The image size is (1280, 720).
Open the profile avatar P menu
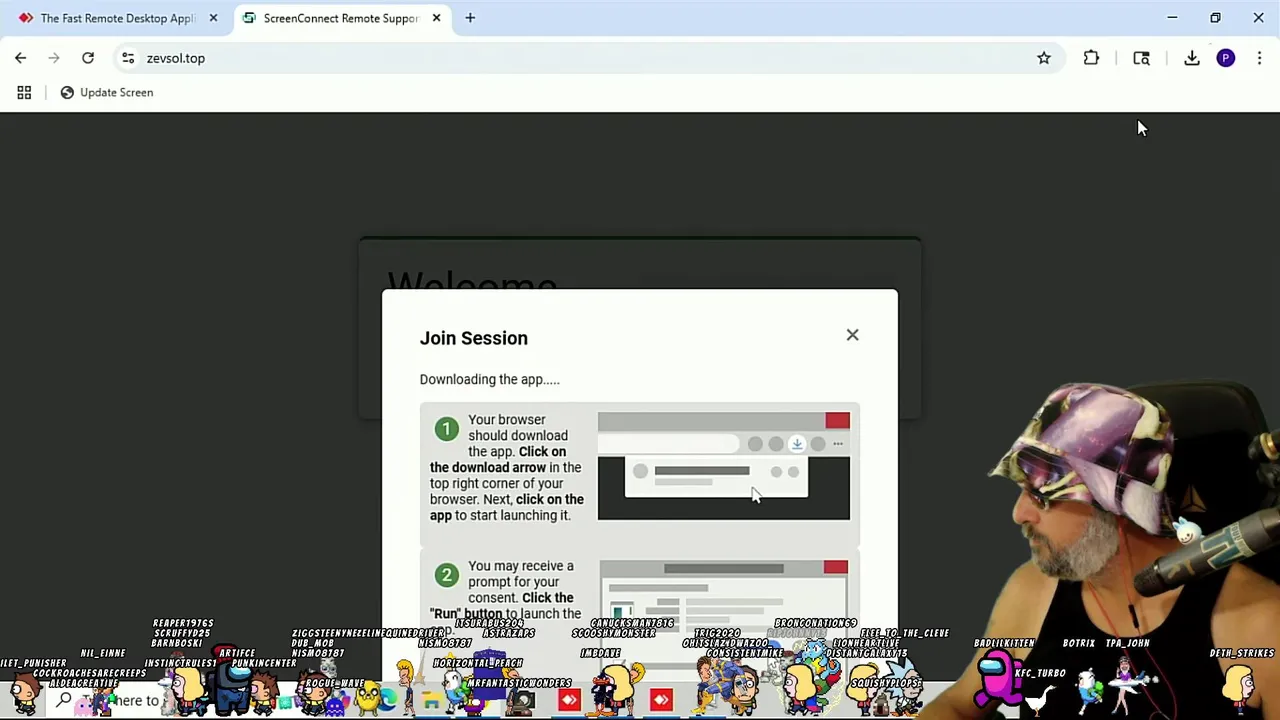(1226, 58)
